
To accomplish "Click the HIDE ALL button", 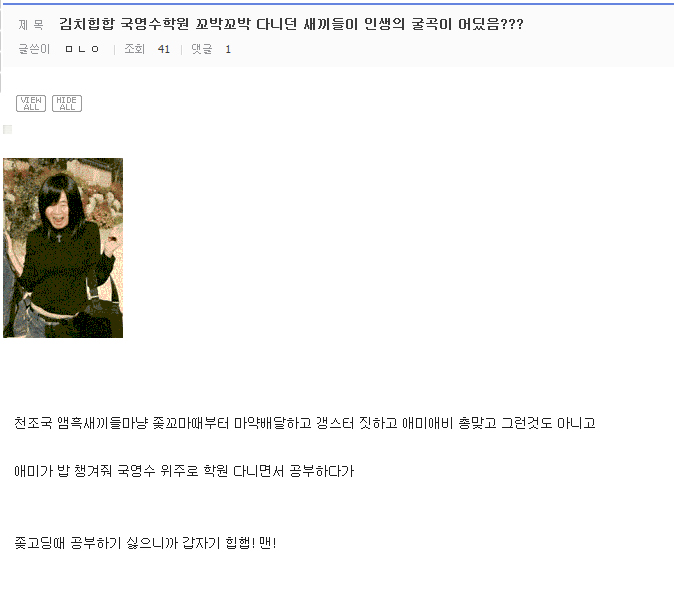I will click(67, 103).
